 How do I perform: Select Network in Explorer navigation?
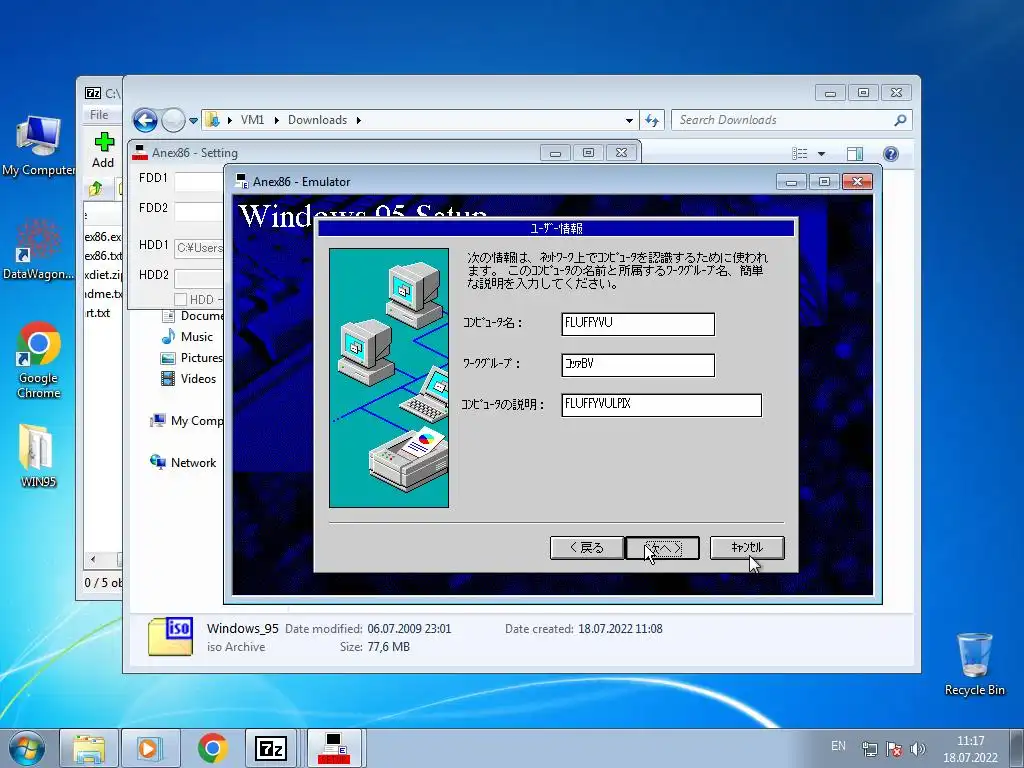point(193,462)
